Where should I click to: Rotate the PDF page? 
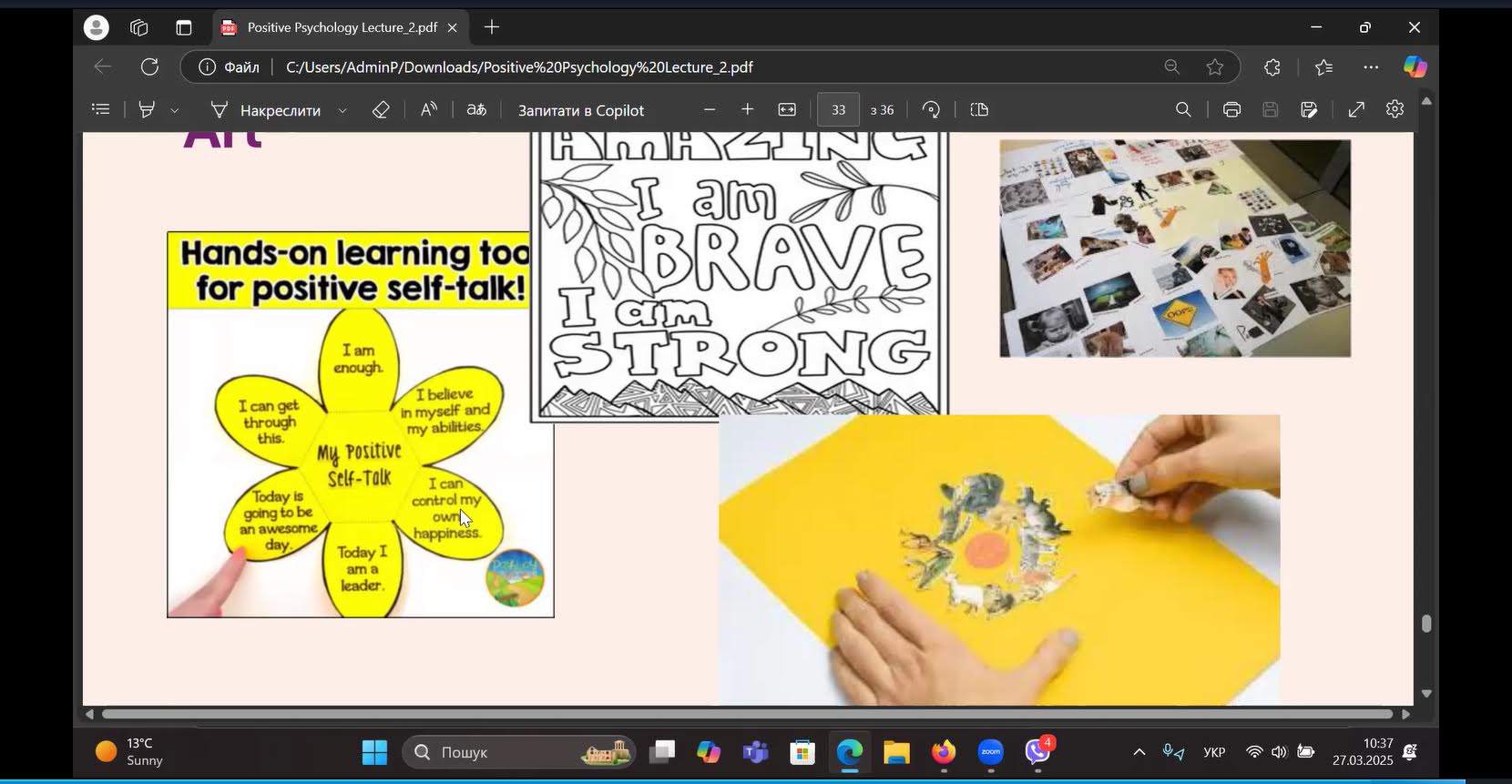[x=931, y=109]
